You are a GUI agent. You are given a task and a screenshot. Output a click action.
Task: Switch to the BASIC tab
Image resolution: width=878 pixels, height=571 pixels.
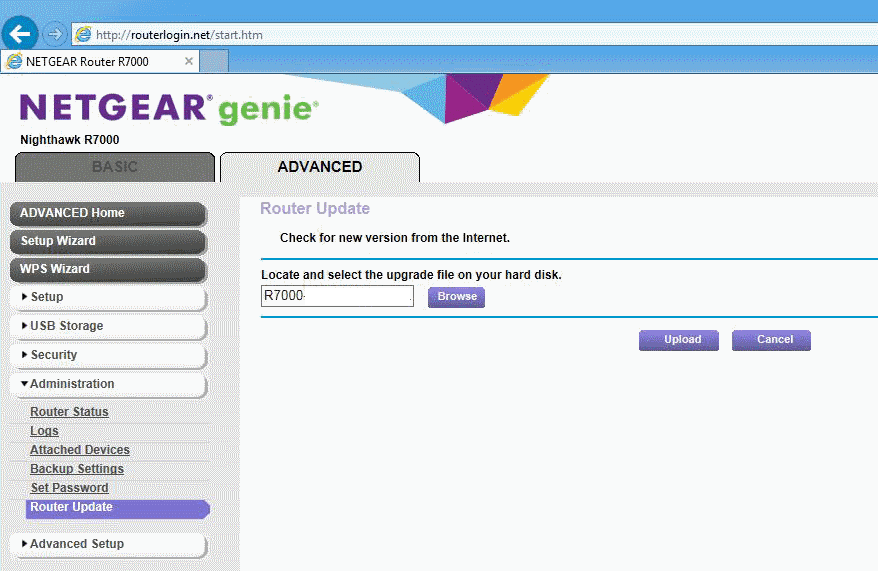[115, 167]
